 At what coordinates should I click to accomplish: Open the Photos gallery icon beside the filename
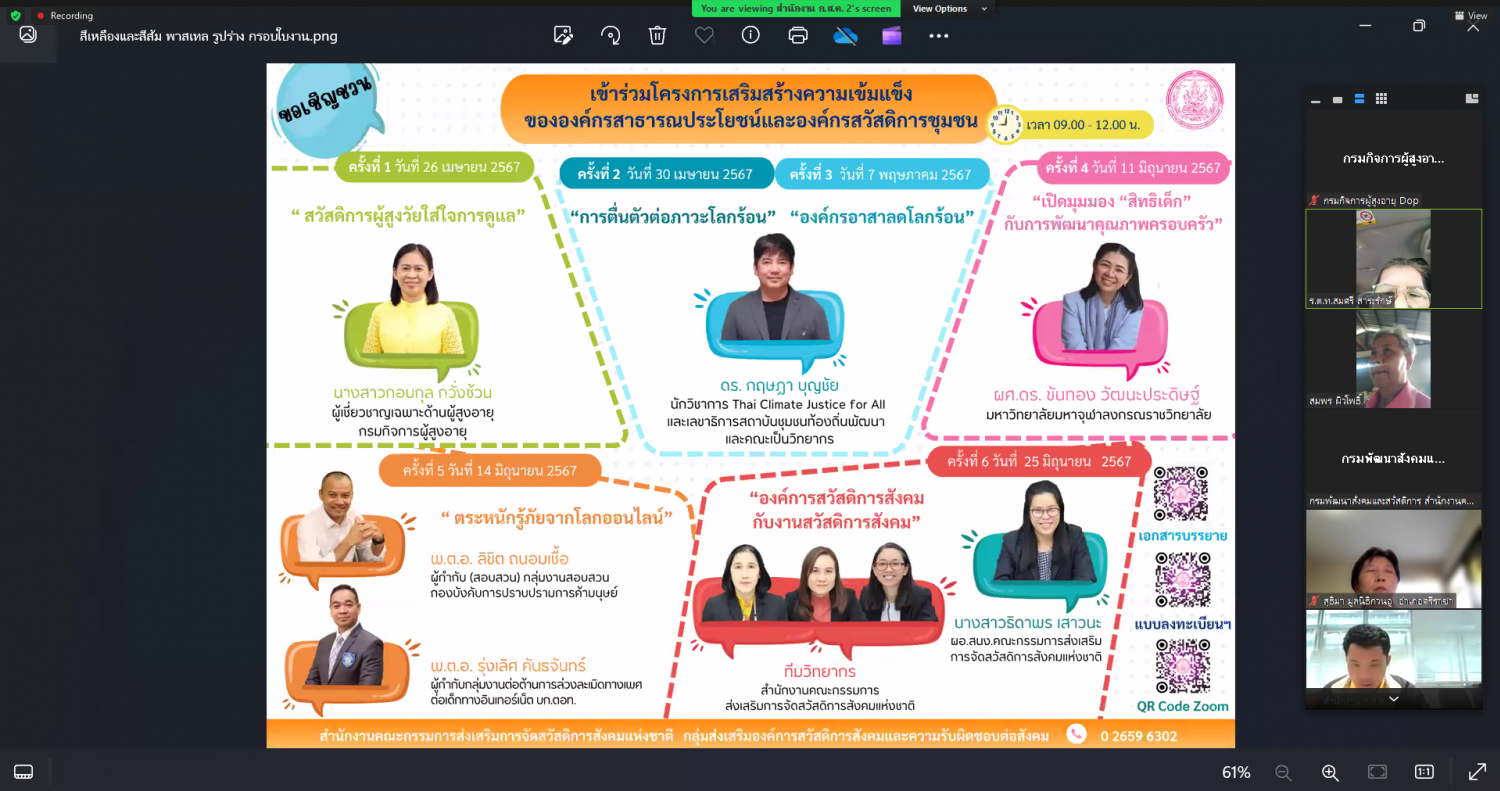[x=28, y=35]
